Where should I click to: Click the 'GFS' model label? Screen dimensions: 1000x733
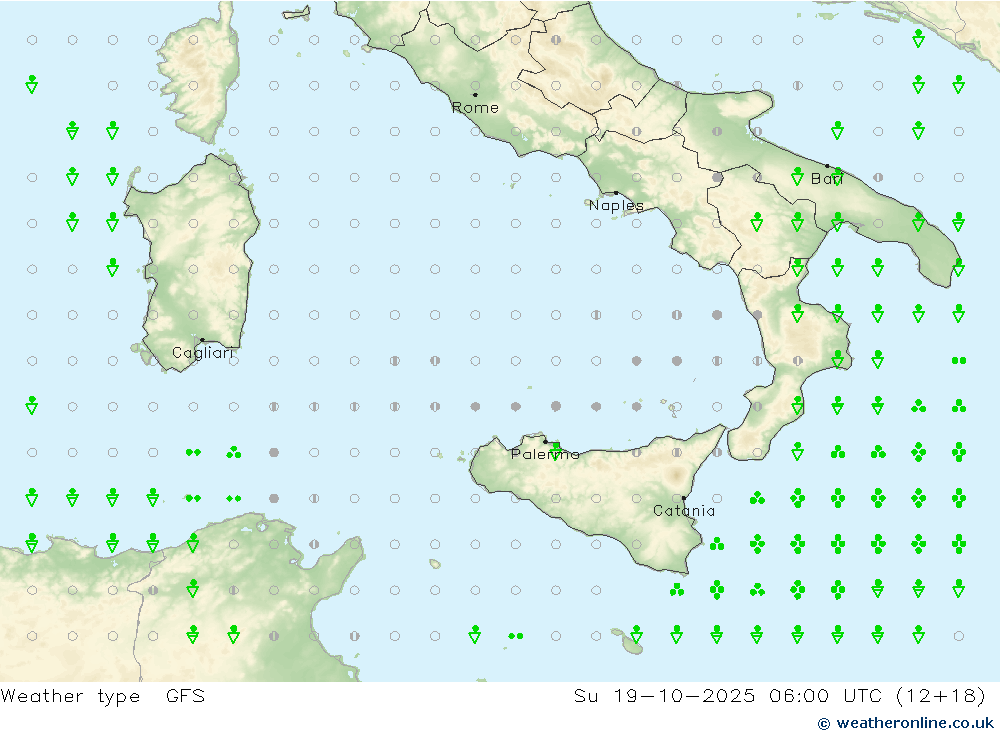186,695
